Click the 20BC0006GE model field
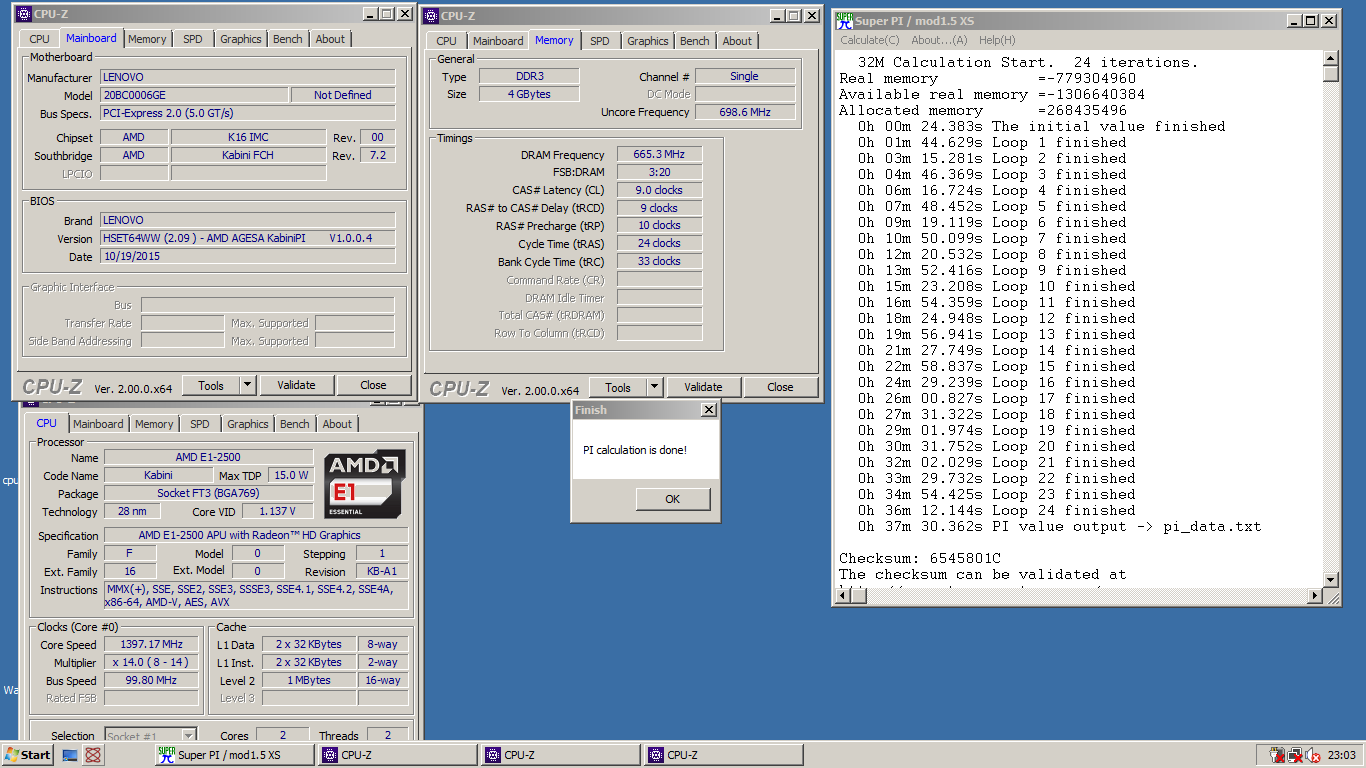Image resolution: width=1366 pixels, height=768 pixels. point(193,95)
